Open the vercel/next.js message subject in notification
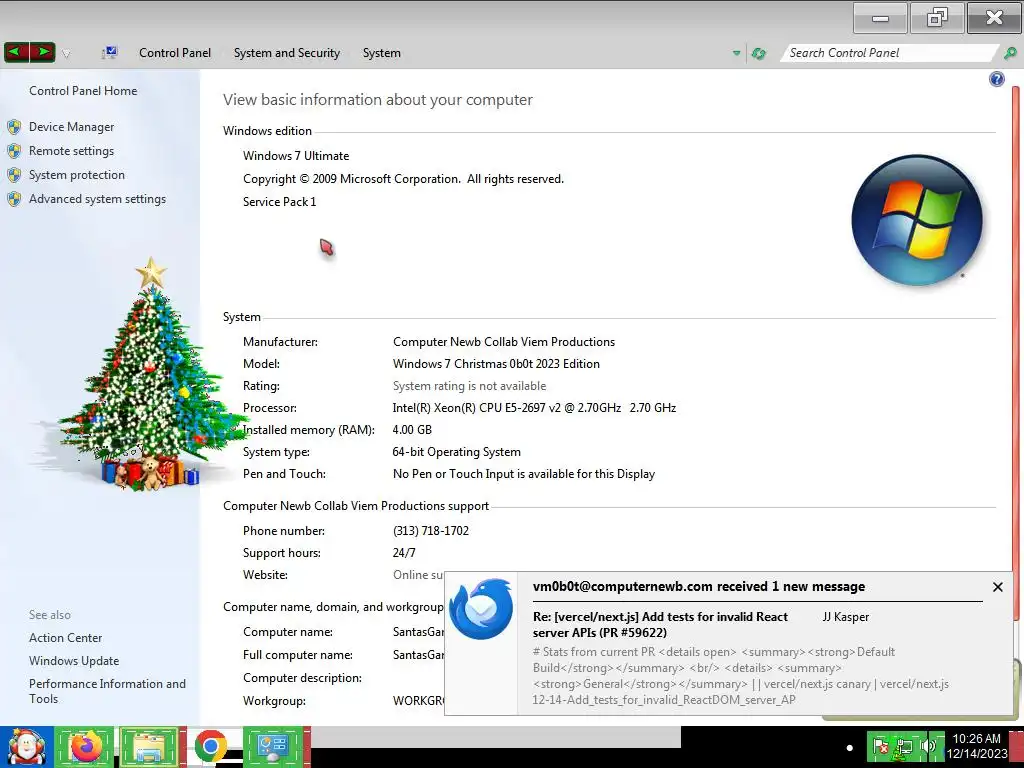1024x768 pixels. [x=660, y=624]
